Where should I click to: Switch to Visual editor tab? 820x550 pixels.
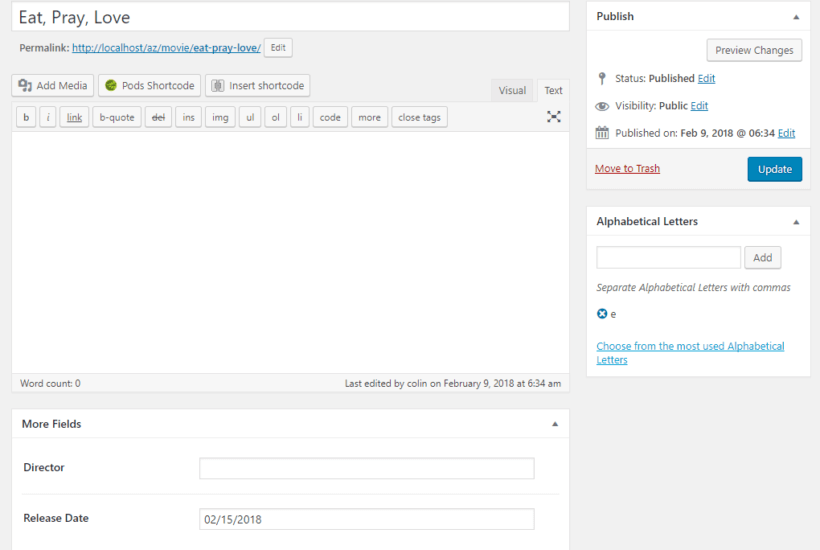512,90
